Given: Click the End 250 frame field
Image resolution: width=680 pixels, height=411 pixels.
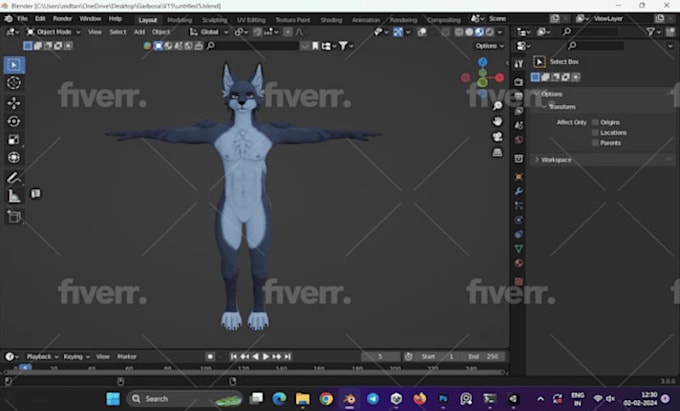Looking at the screenshot, I should click(x=483, y=356).
